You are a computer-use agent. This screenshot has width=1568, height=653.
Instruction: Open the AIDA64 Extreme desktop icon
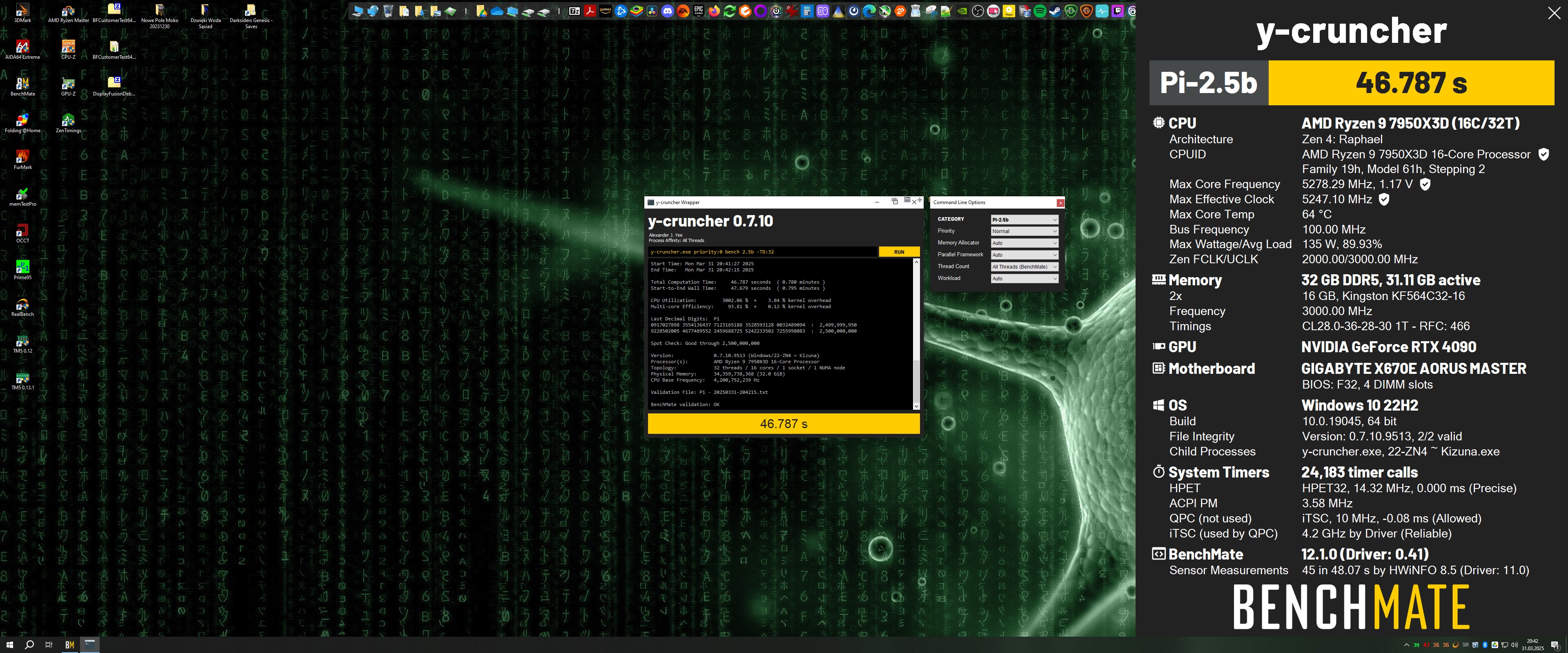pyautogui.click(x=22, y=50)
